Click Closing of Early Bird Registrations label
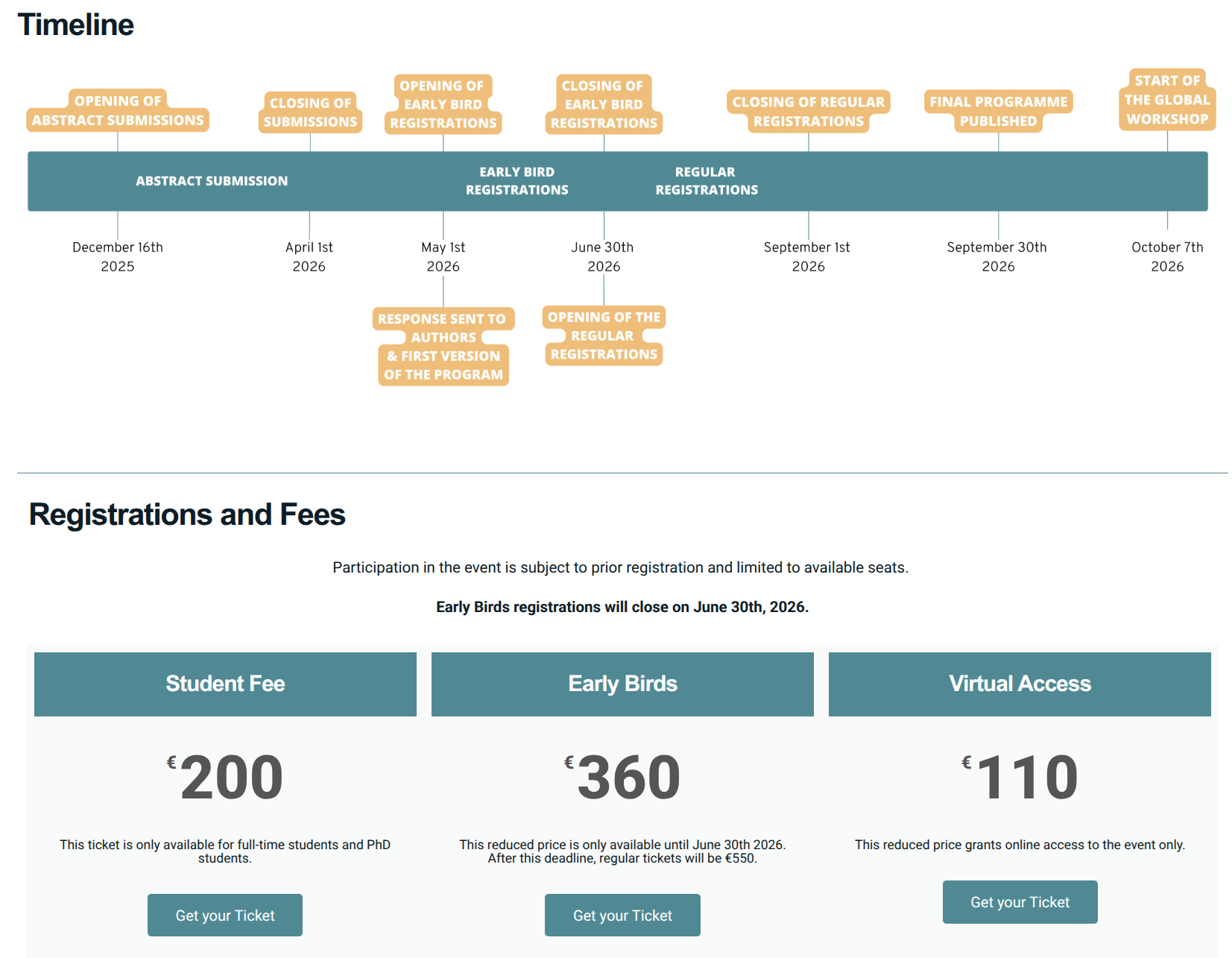This screenshot has width=1232, height=958. (x=604, y=104)
